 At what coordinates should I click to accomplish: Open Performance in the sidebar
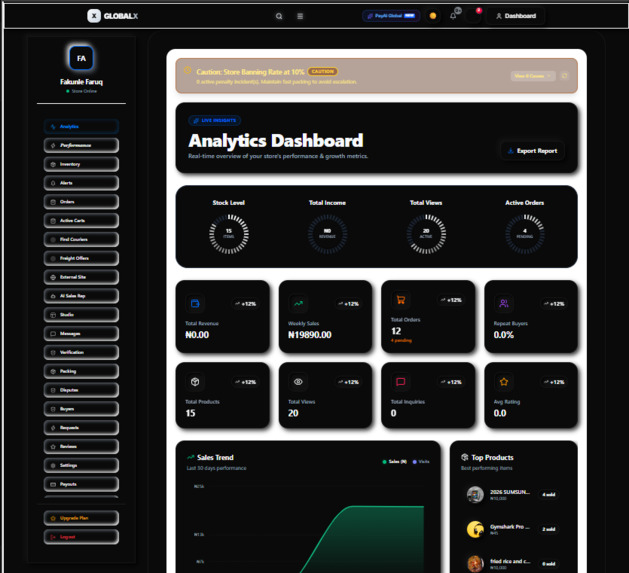click(81, 145)
